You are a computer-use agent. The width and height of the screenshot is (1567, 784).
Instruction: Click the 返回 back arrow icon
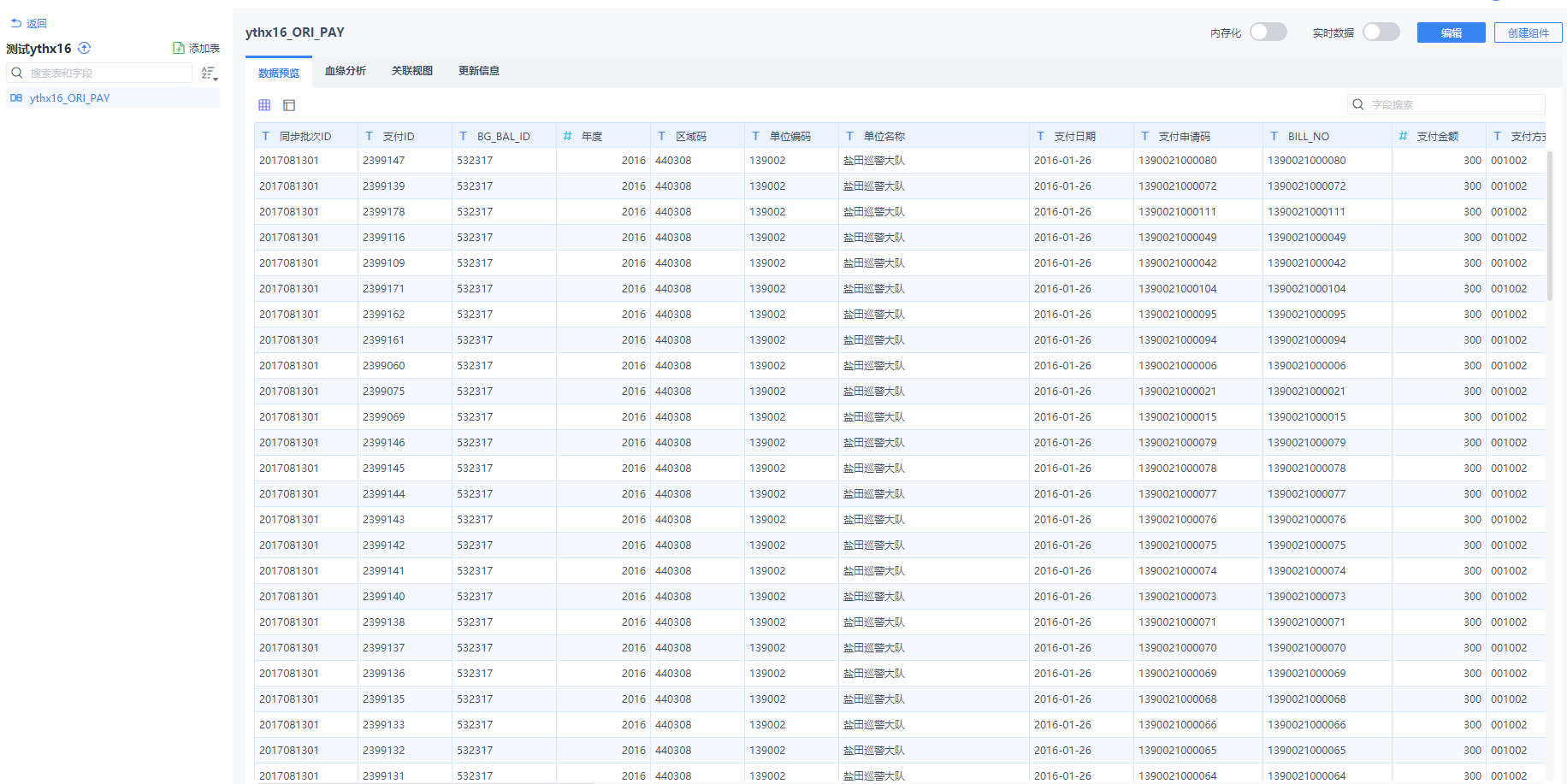pyautogui.click(x=16, y=24)
